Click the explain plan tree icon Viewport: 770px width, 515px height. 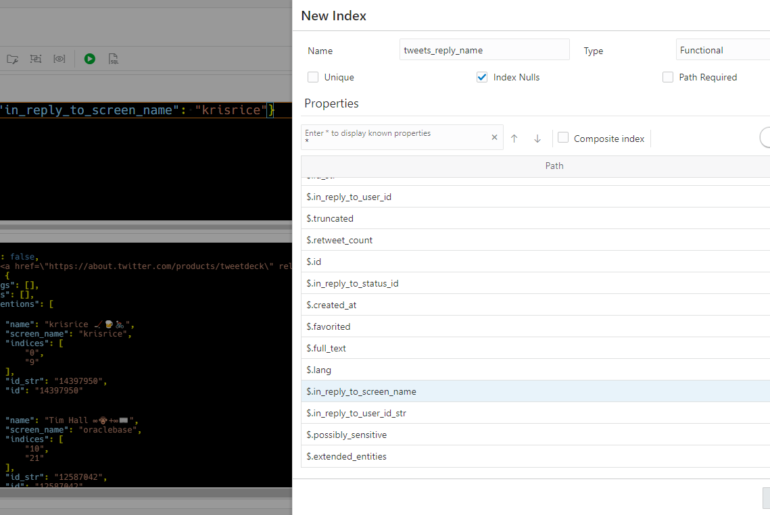click(35, 59)
